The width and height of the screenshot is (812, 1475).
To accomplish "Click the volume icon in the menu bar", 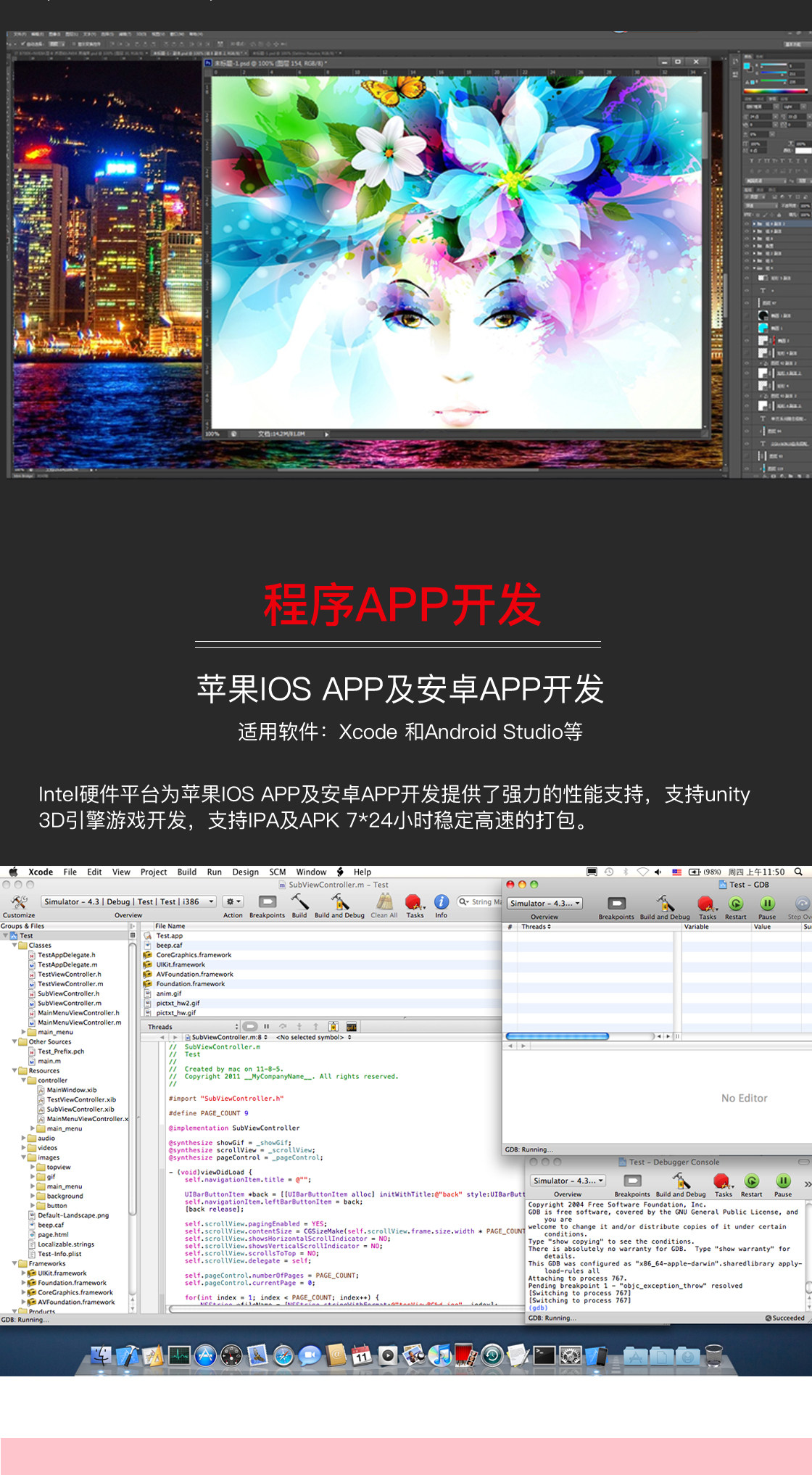I will [658, 872].
